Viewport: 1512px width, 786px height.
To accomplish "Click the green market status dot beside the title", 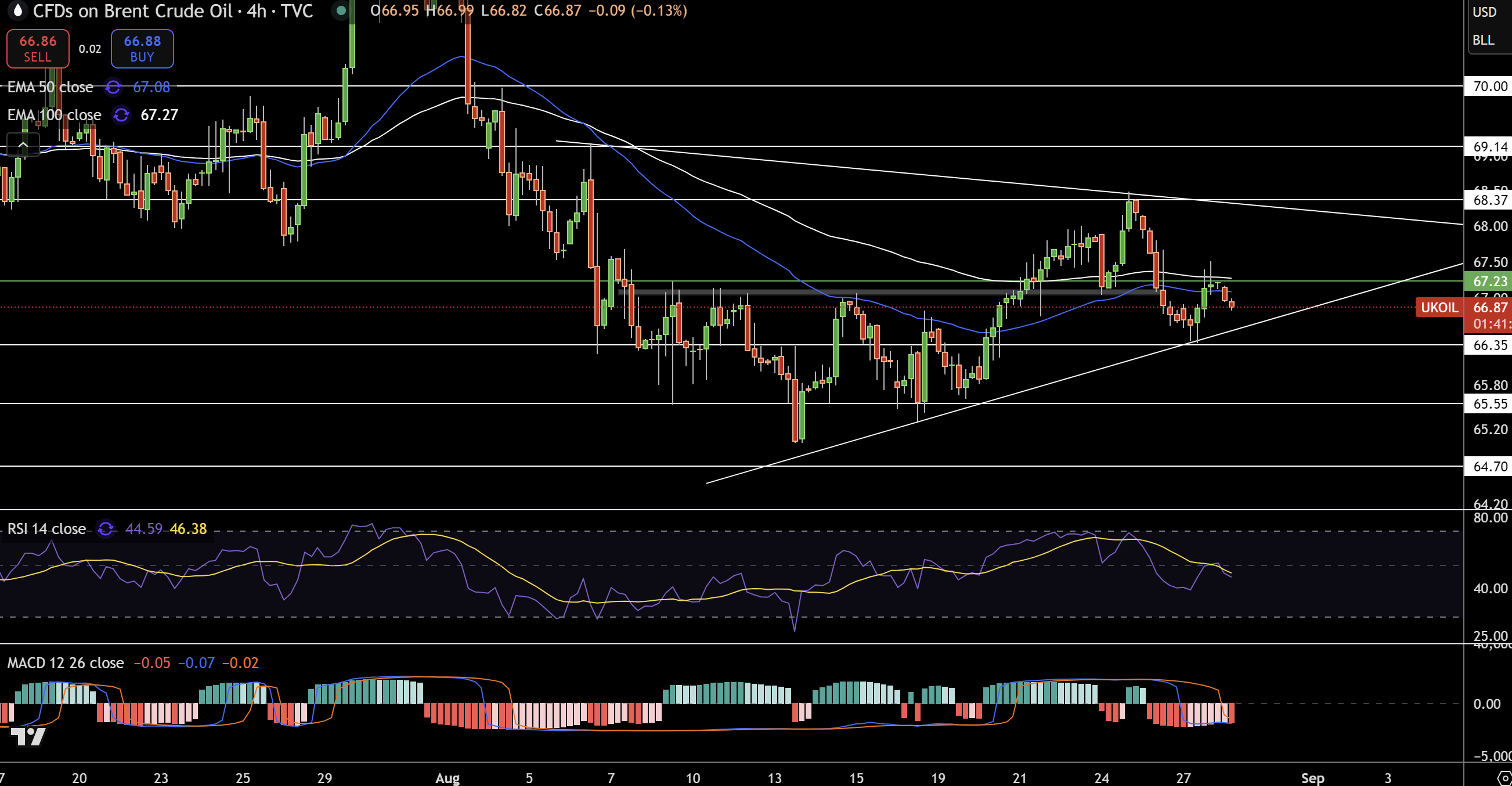I will coord(341,10).
